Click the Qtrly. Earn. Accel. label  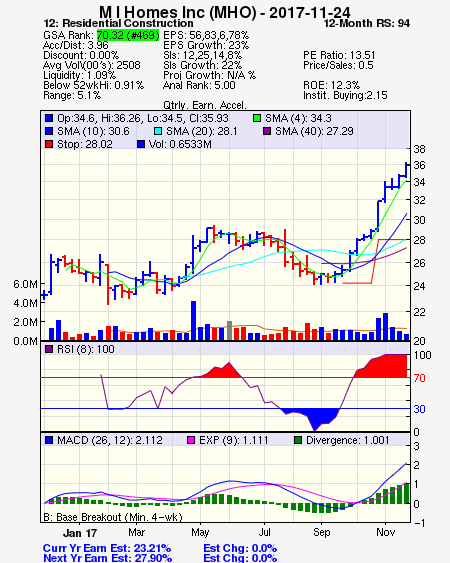point(205,105)
